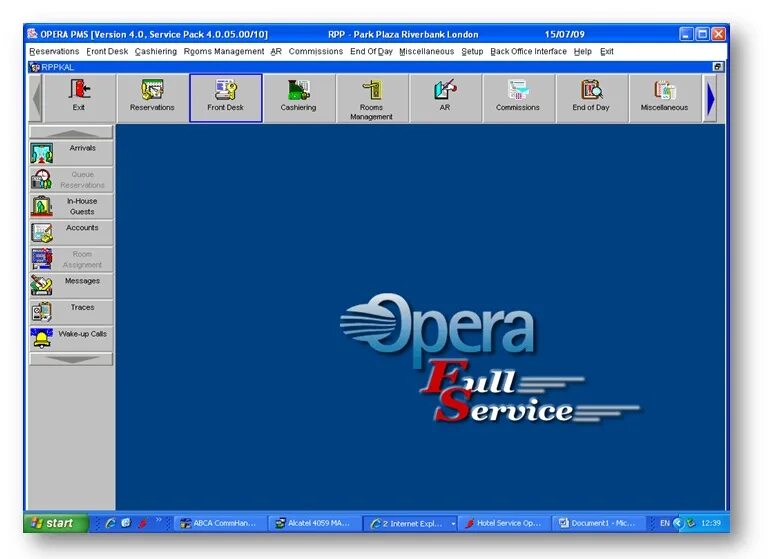The image size is (773, 559).
Task: Open the End Of Day menu
Action: point(371,51)
